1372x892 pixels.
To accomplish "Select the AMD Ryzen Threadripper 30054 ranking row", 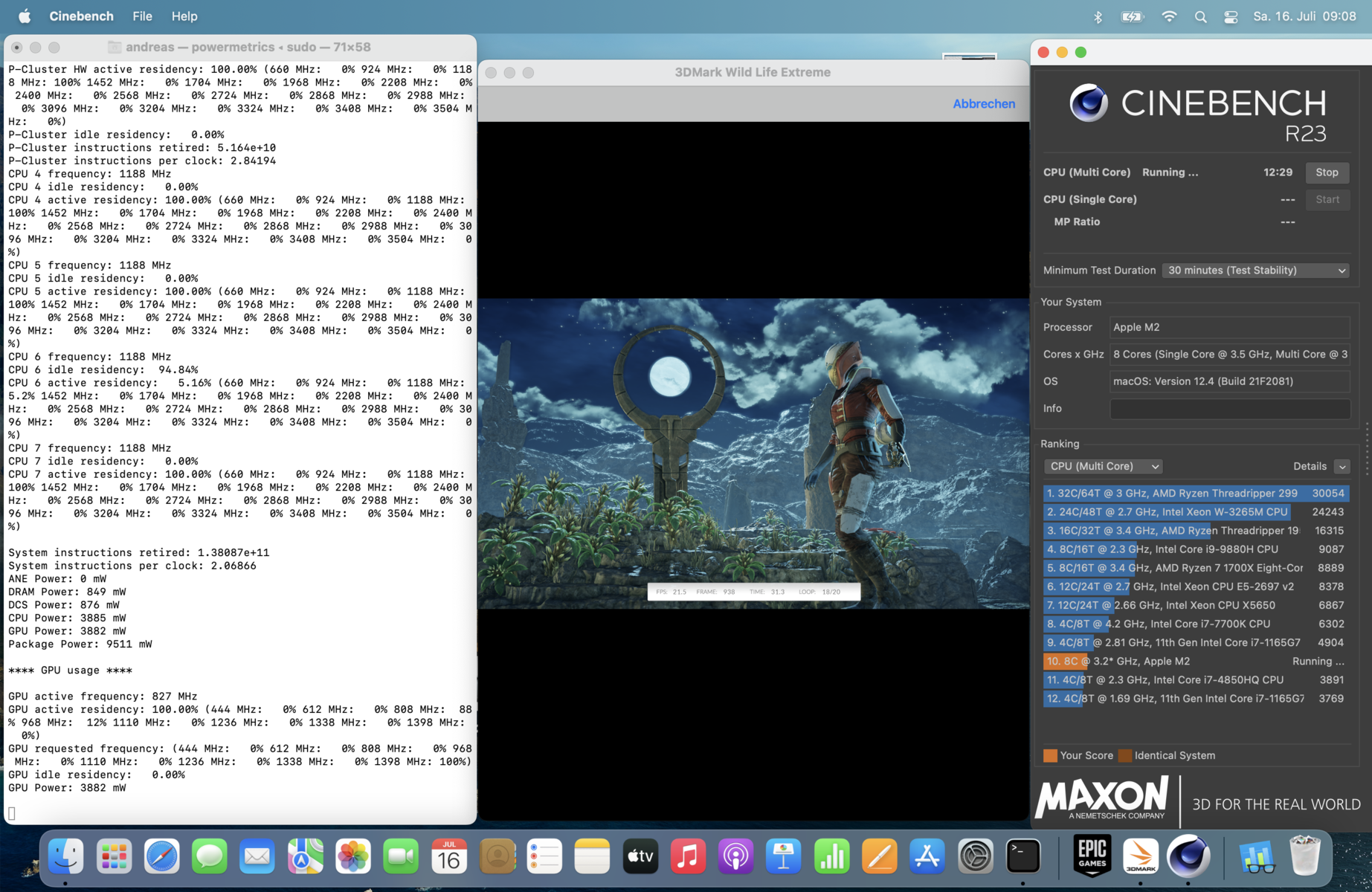I will (x=1196, y=494).
